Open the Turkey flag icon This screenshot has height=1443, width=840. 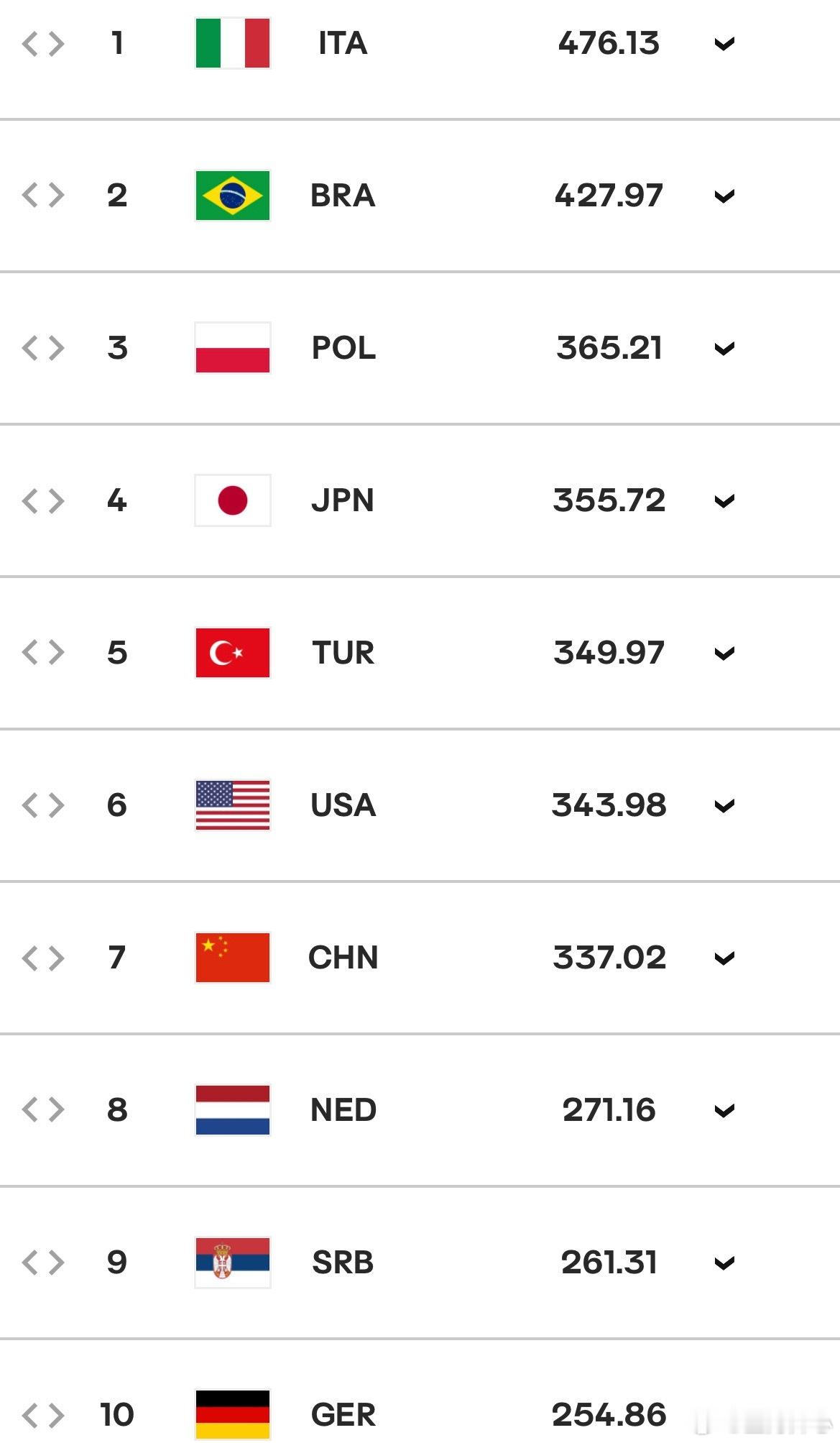[x=233, y=653]
